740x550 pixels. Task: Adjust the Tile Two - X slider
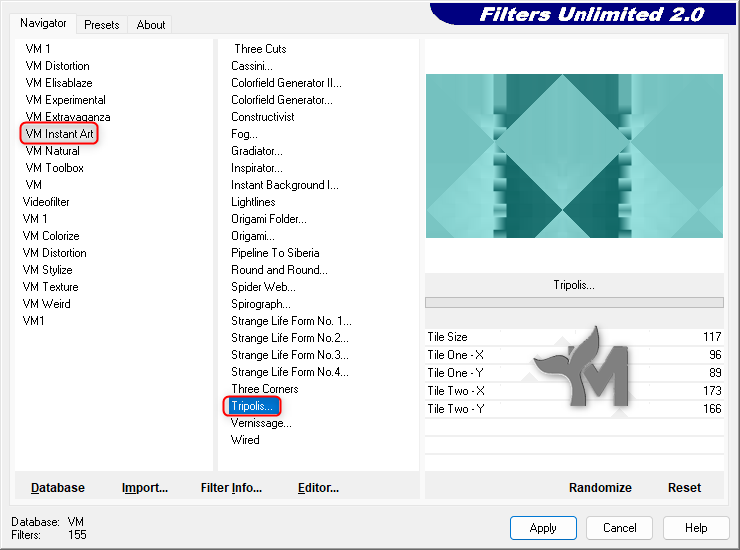[x=574, y=391]
